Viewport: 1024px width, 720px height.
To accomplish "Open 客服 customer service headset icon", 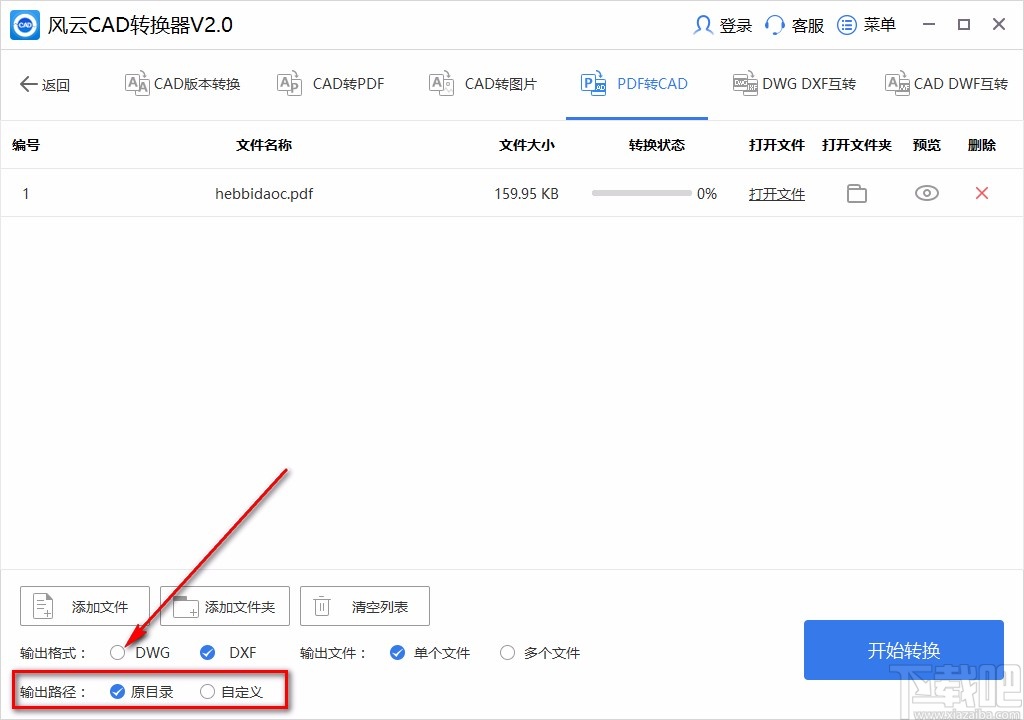I will (775, 25).
